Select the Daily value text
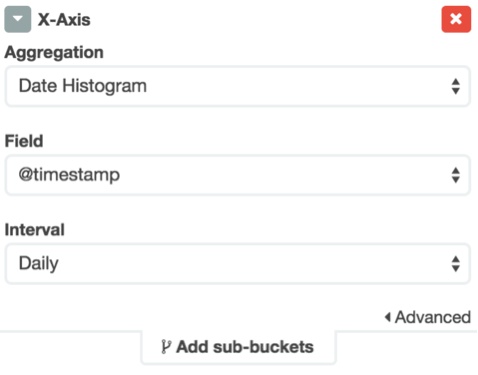Image resolution: width=478 pixels, height=375 pixels. (x=39, y=264)
